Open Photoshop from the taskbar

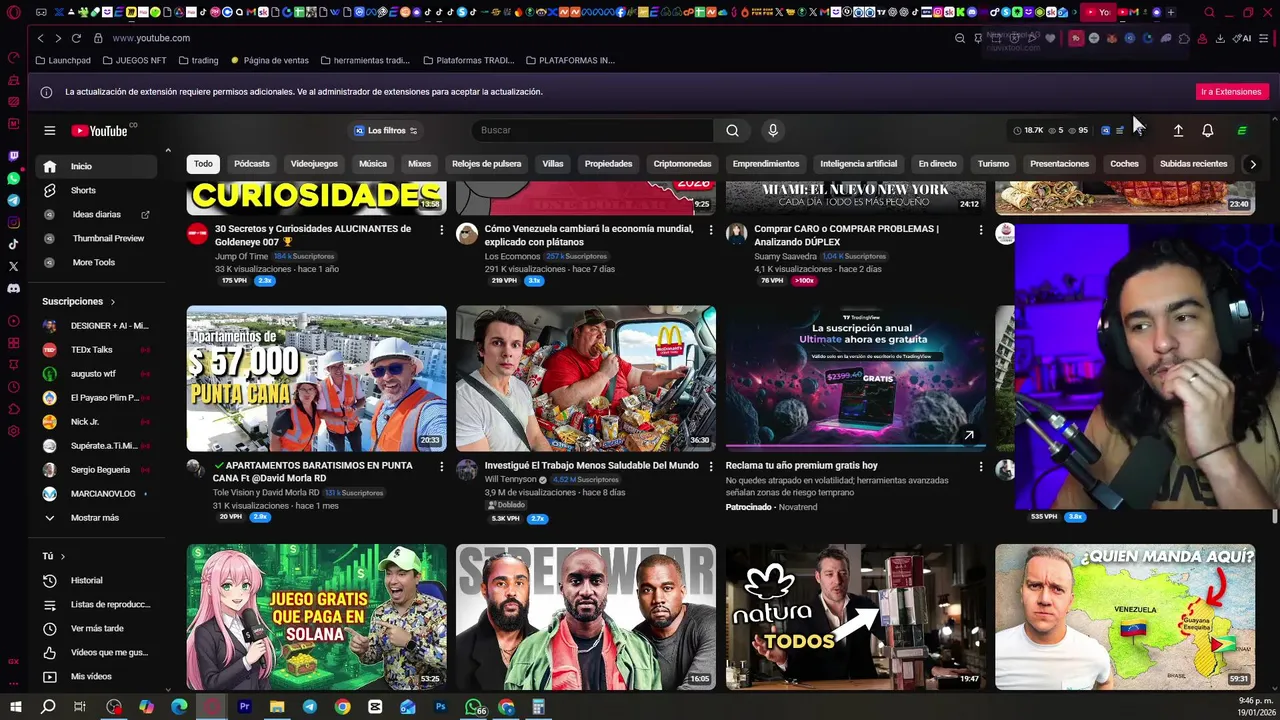[x=440, y=707]
